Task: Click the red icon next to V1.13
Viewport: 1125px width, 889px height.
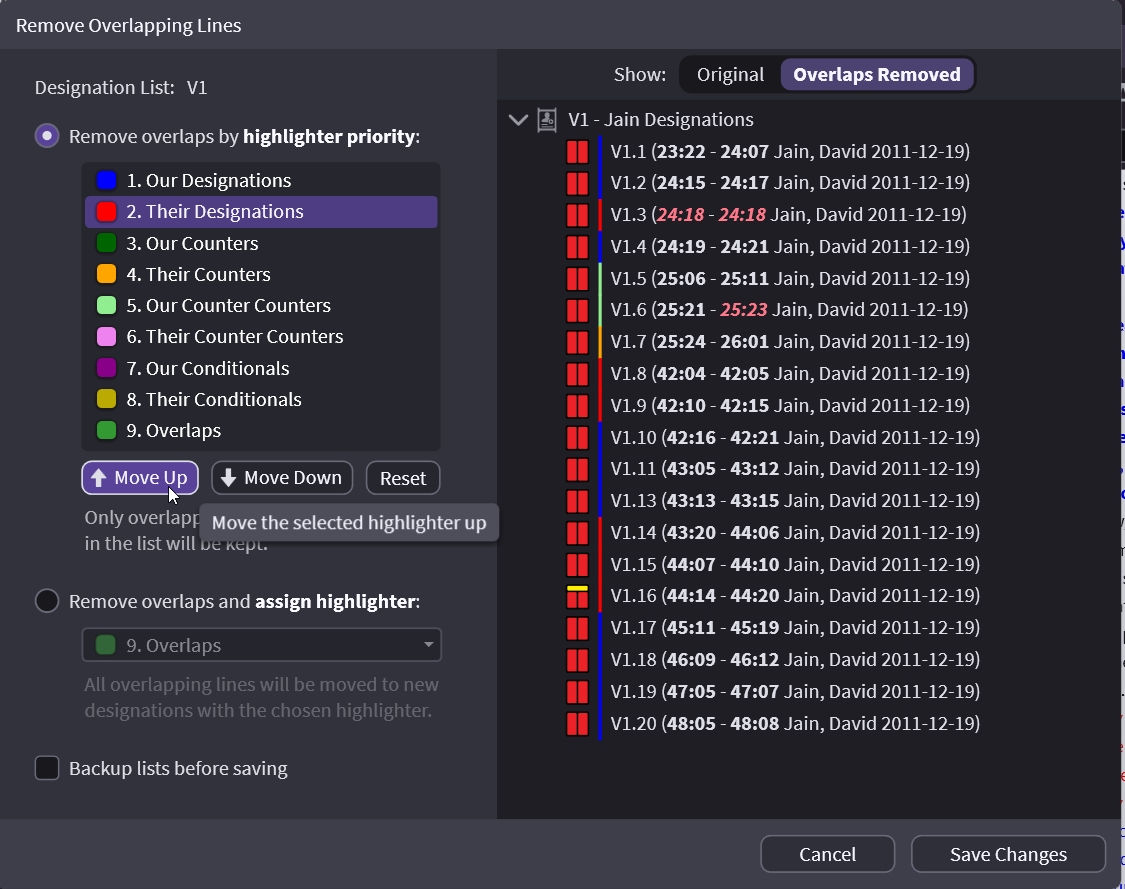Action: [x=577, y=501]
